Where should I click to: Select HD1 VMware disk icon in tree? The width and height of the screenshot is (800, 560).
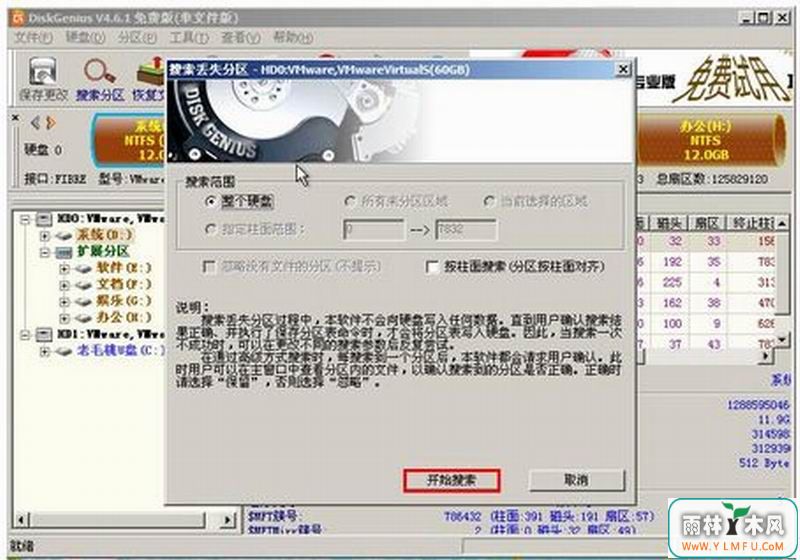44,335
